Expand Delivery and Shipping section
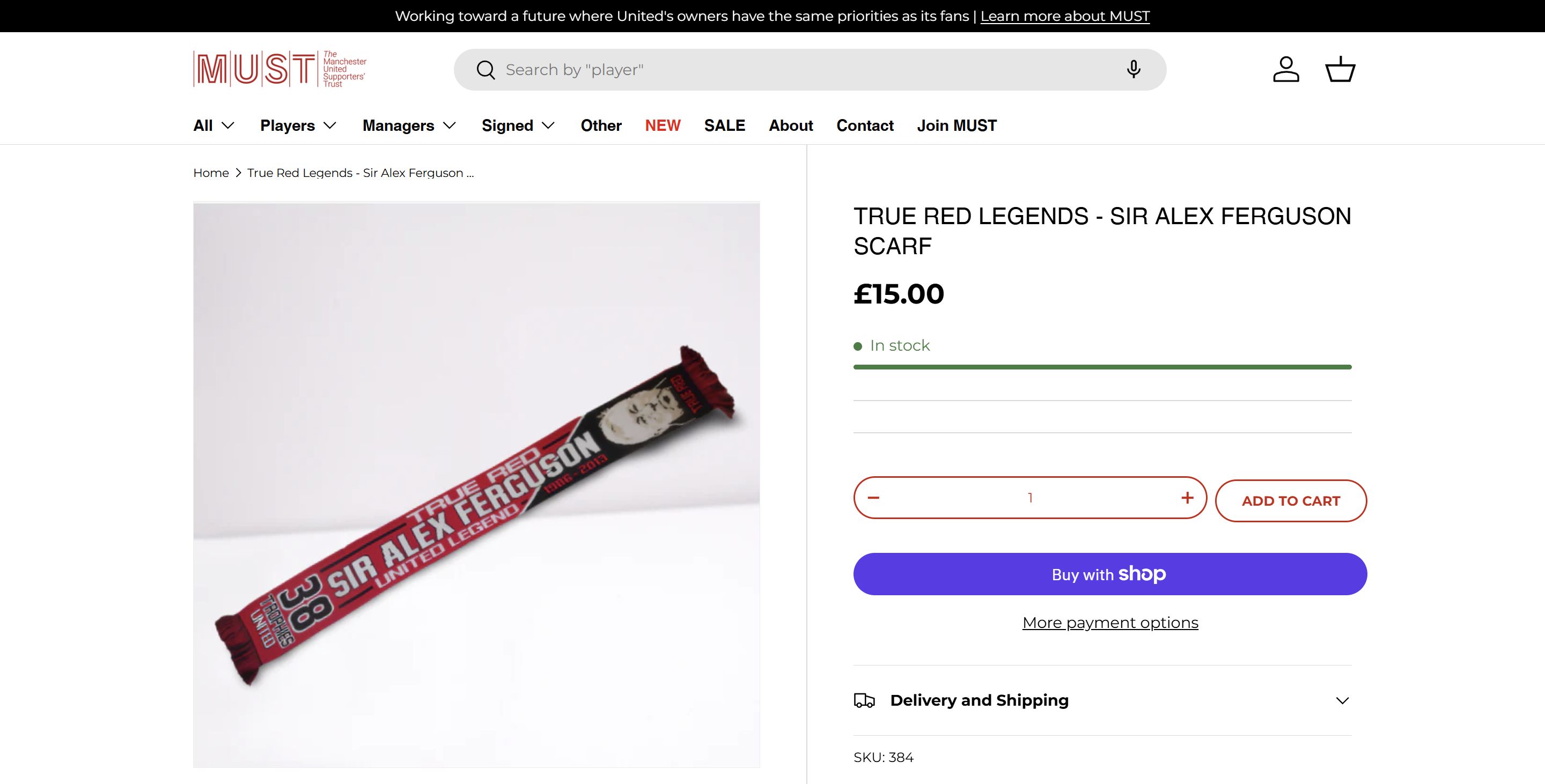 pos(1102,700)
